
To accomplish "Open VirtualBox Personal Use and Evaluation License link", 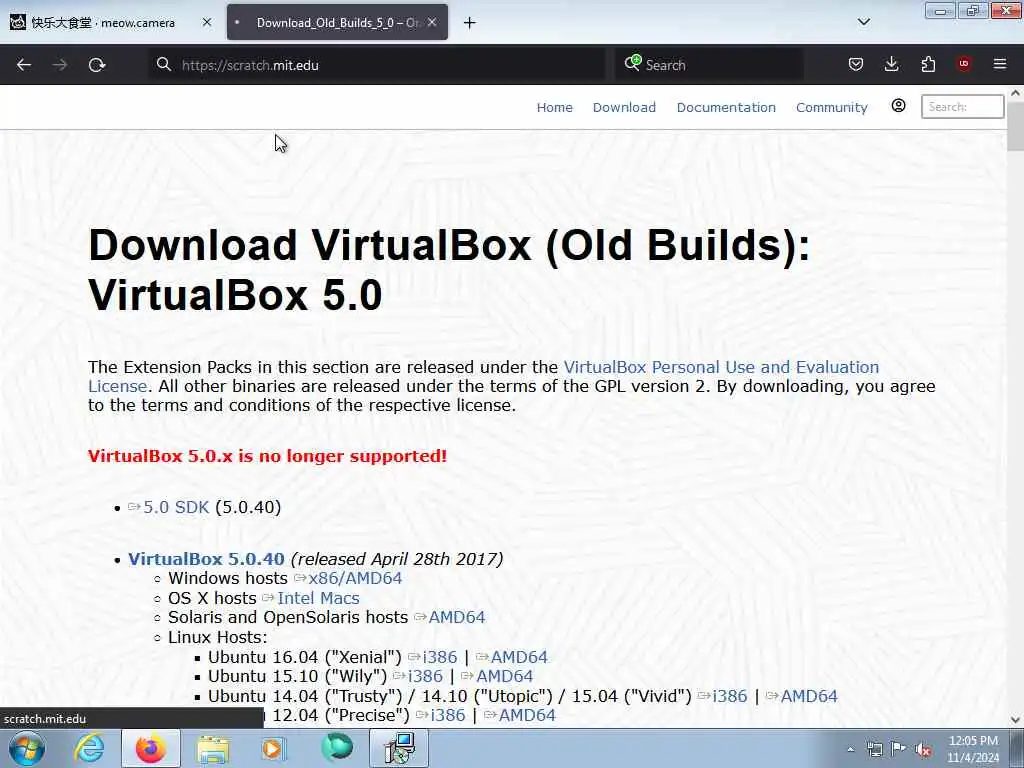I will click(x=721, y=367).
